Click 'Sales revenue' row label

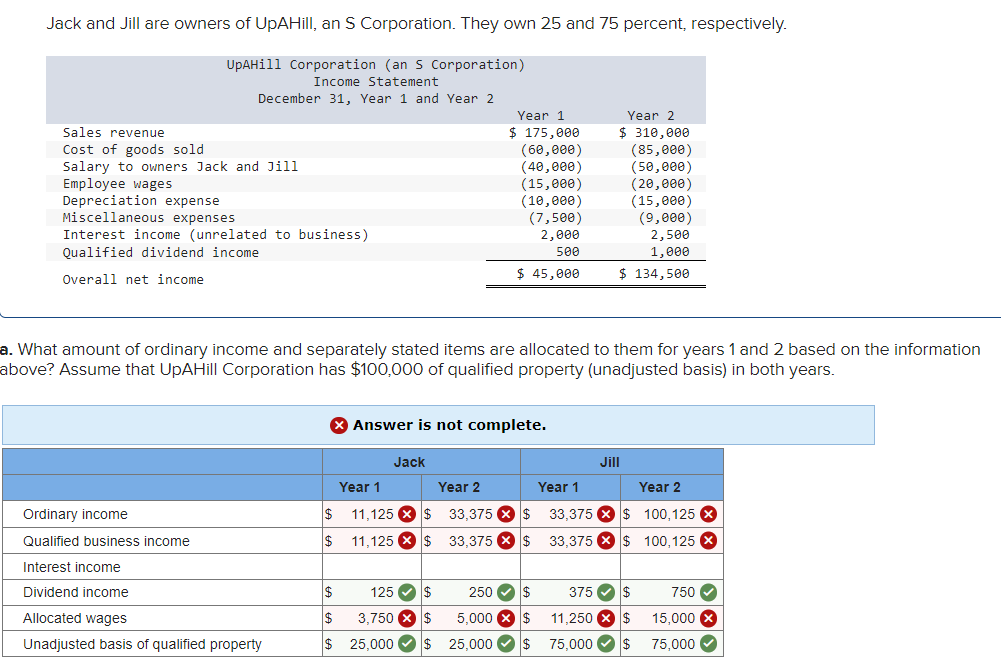click(114, 133)
